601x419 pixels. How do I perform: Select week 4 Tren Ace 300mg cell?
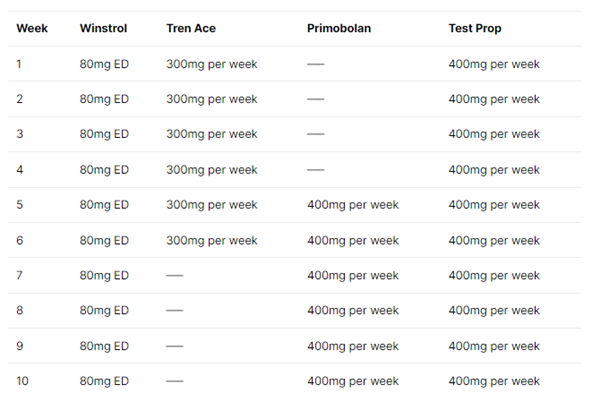pos(212,170)
